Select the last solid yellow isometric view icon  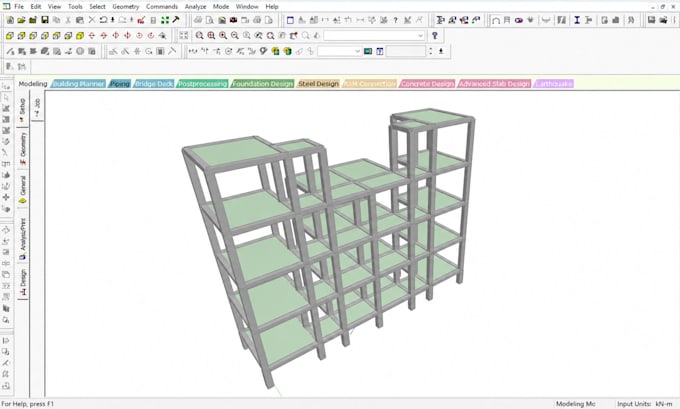(x=80, y=36)
